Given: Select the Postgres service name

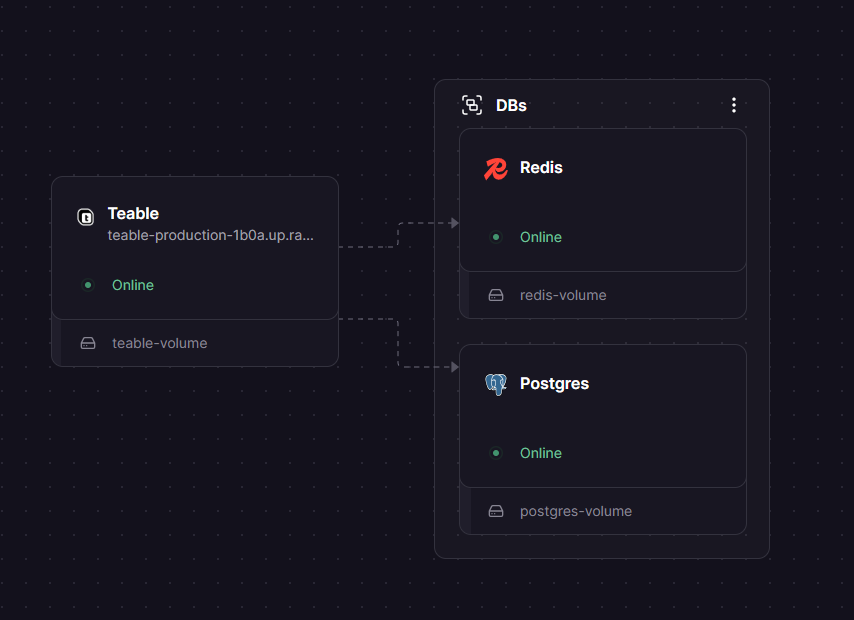Looking at the screenshot, I should pyautogui.click(x=554, y=384).
